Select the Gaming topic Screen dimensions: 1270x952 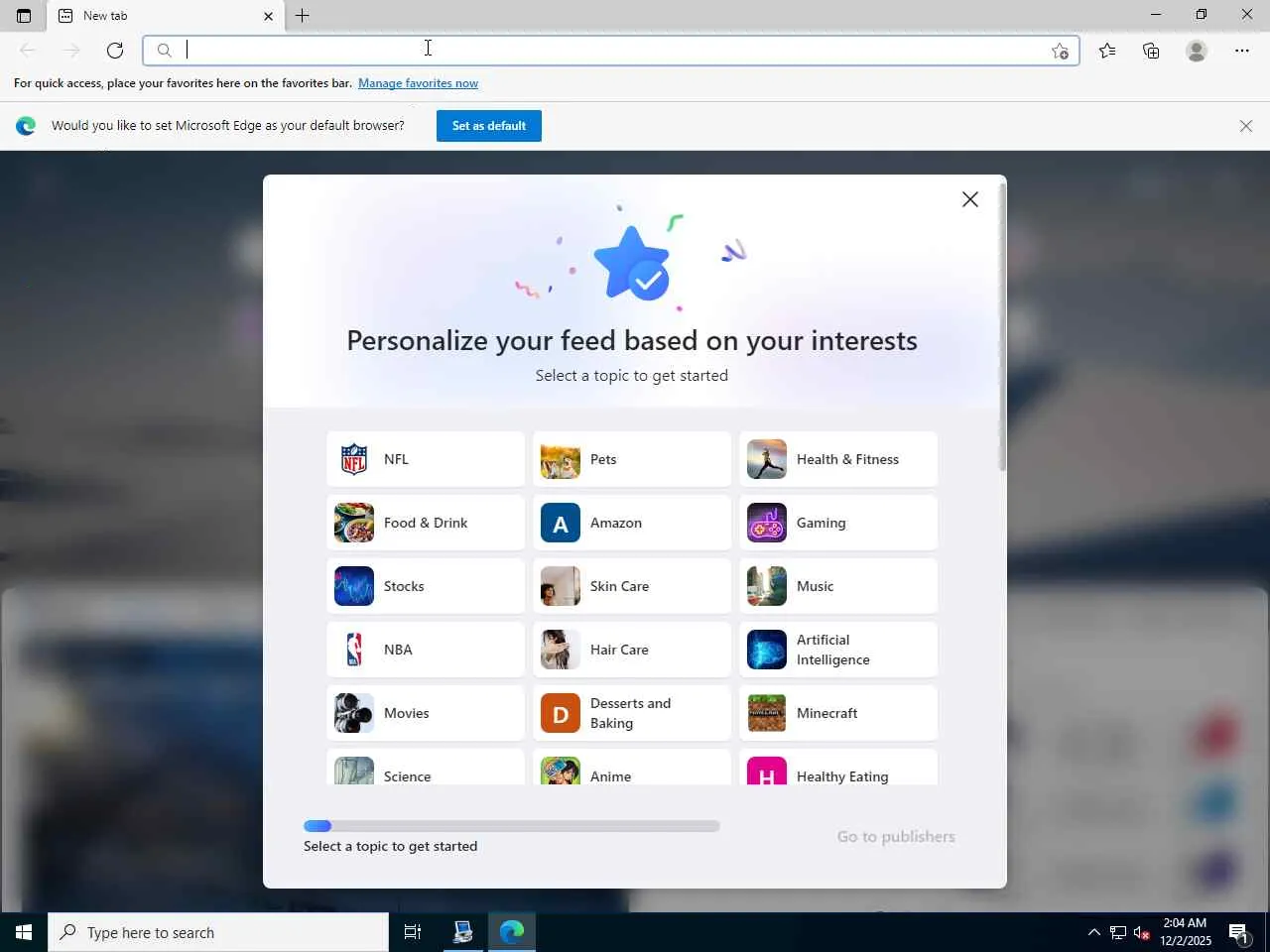(x=838, y=523)
